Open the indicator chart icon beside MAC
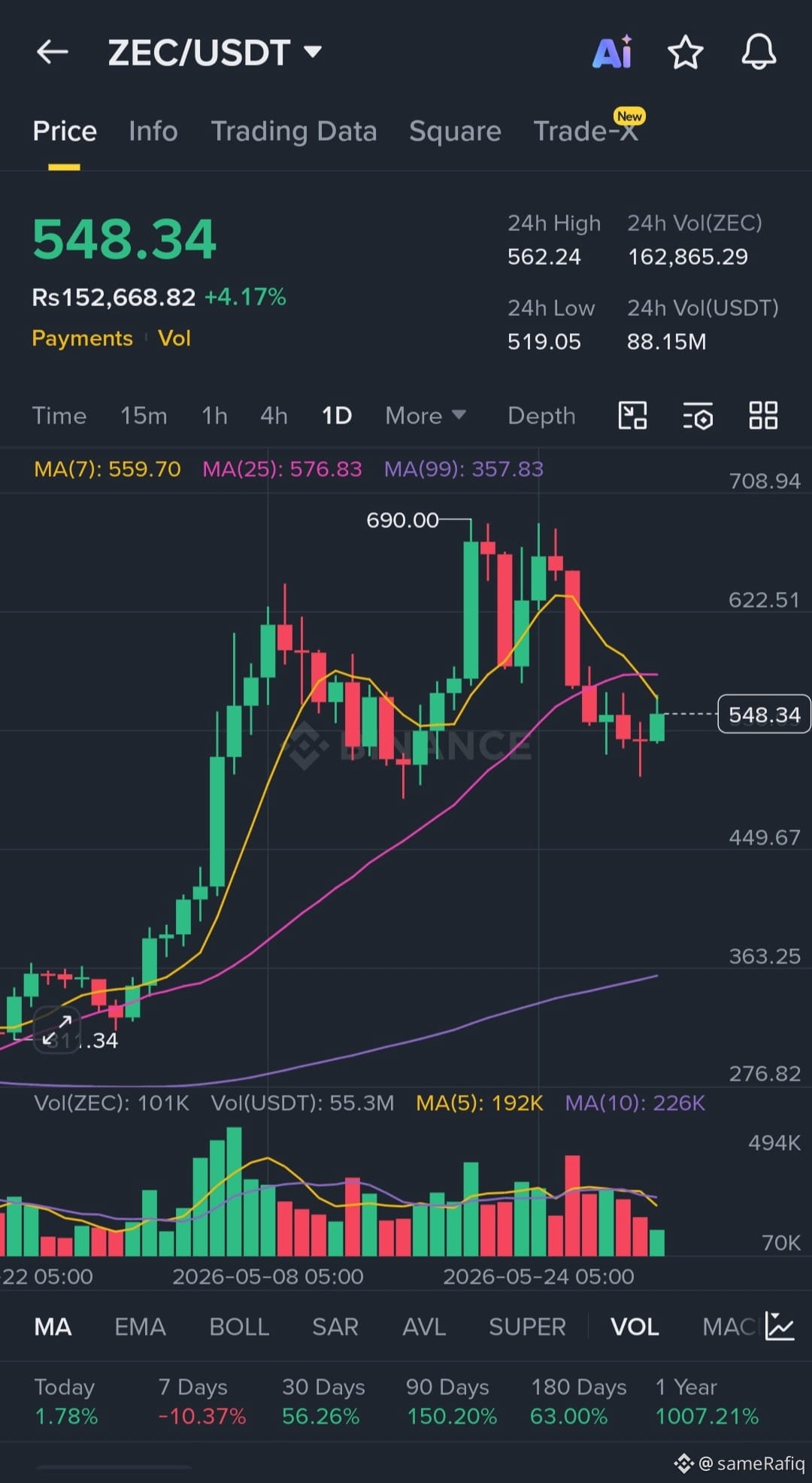Viewport: 812px width, 1483px height. 780,1326
